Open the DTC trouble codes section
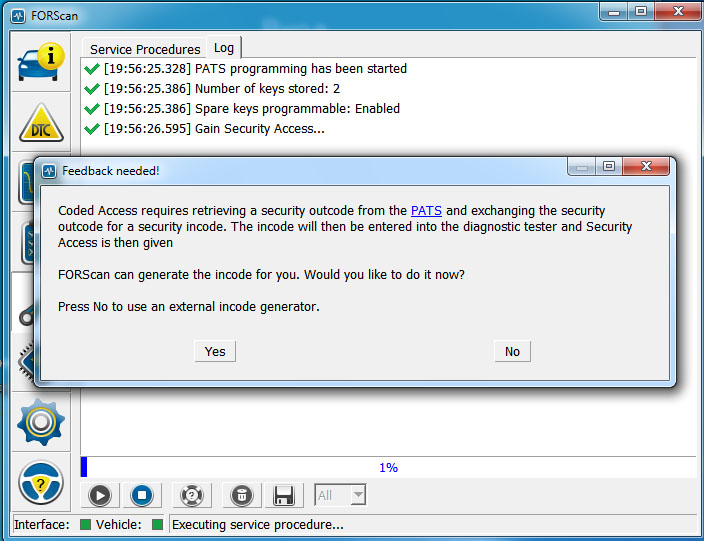The width and height of the screenshot is (704, 541). [41, 124]
